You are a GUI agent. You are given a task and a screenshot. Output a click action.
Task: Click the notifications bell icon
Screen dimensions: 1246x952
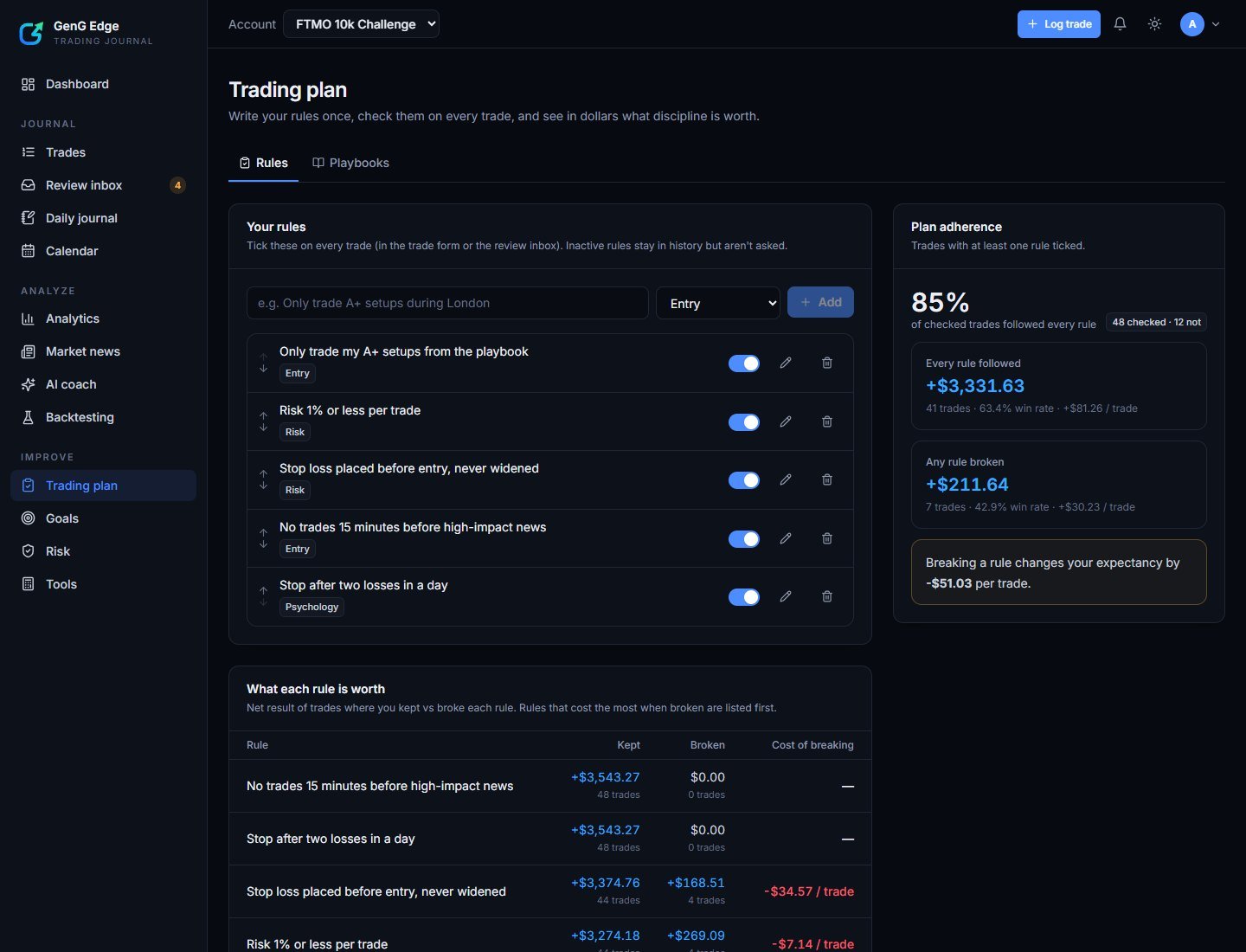point(1120,24)
